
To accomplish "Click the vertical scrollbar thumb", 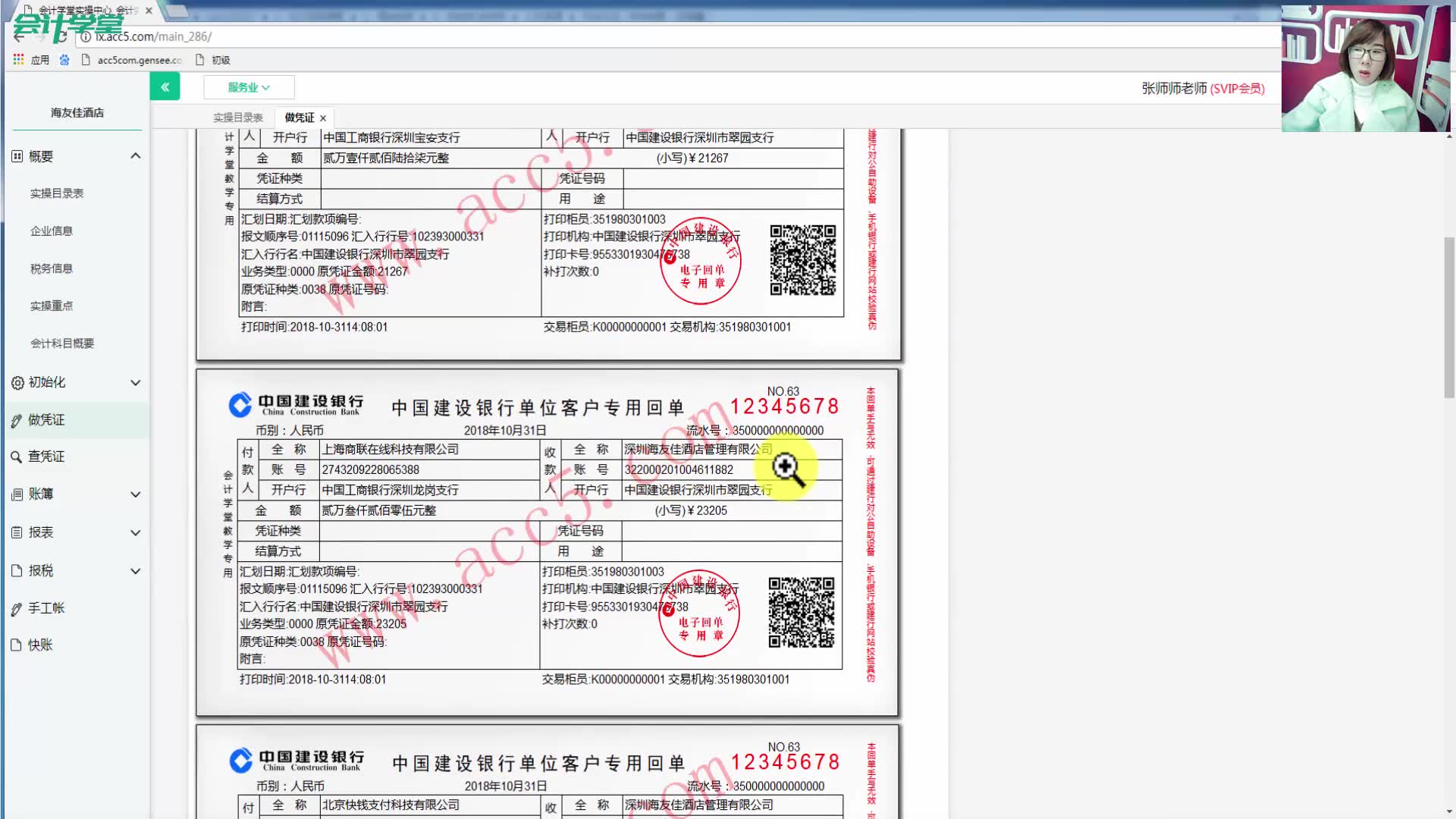I will pyautogui.click(x=1449, y=318).
